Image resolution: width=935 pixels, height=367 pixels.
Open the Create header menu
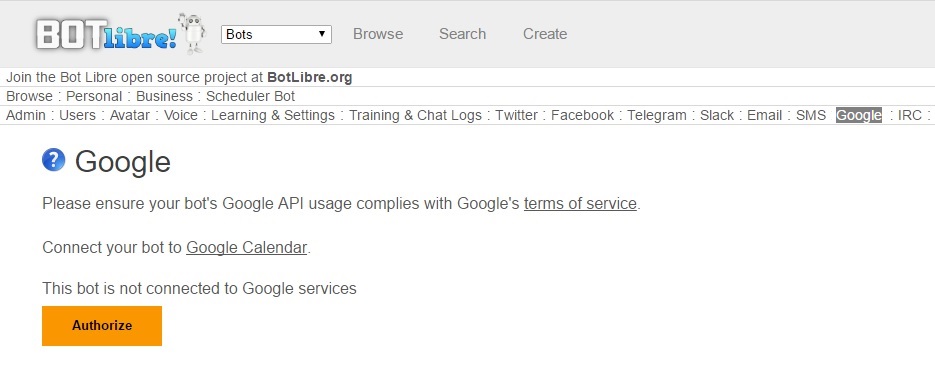(545, 34)
